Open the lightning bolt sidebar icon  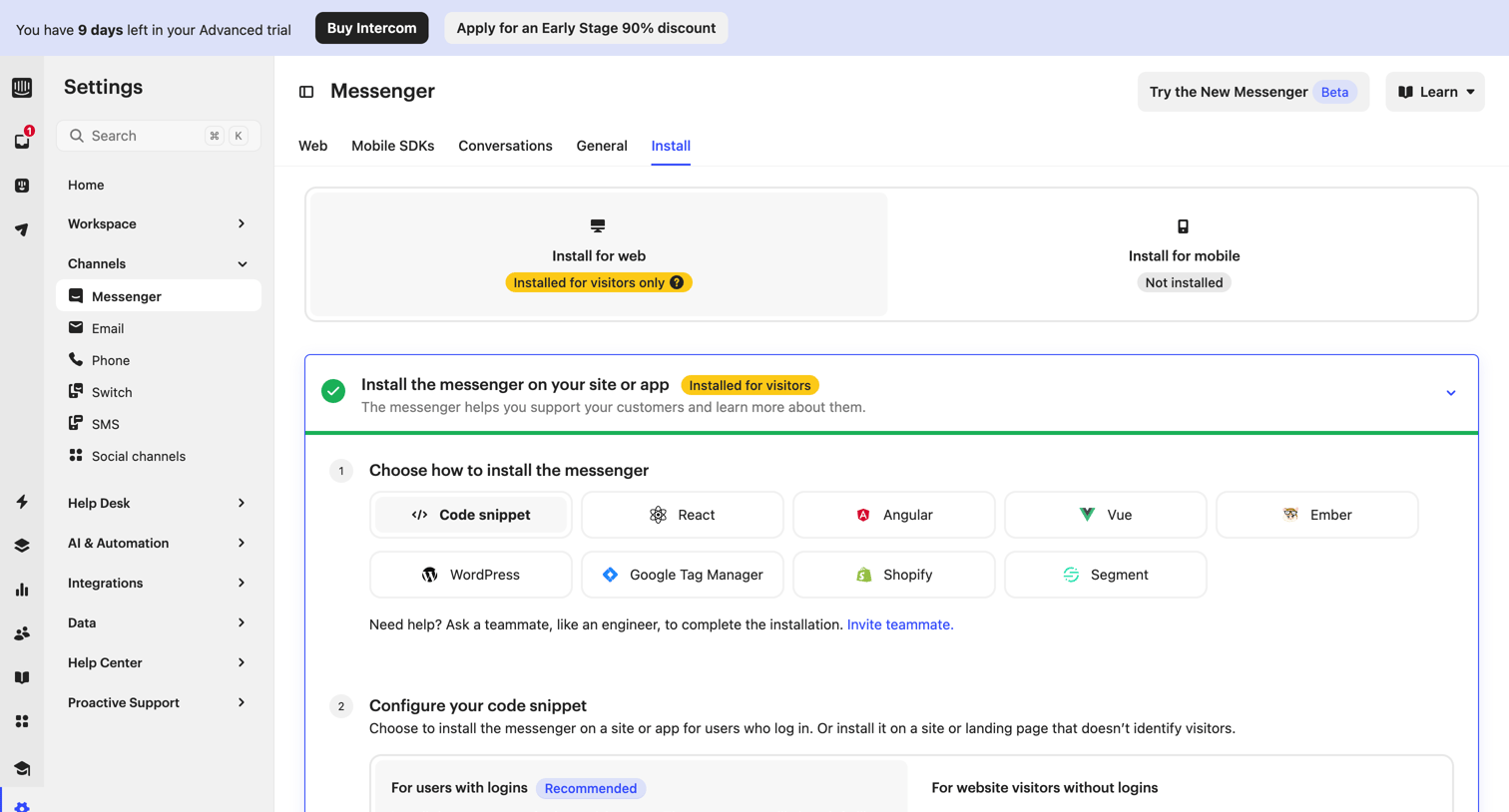[x=22, y=502]
